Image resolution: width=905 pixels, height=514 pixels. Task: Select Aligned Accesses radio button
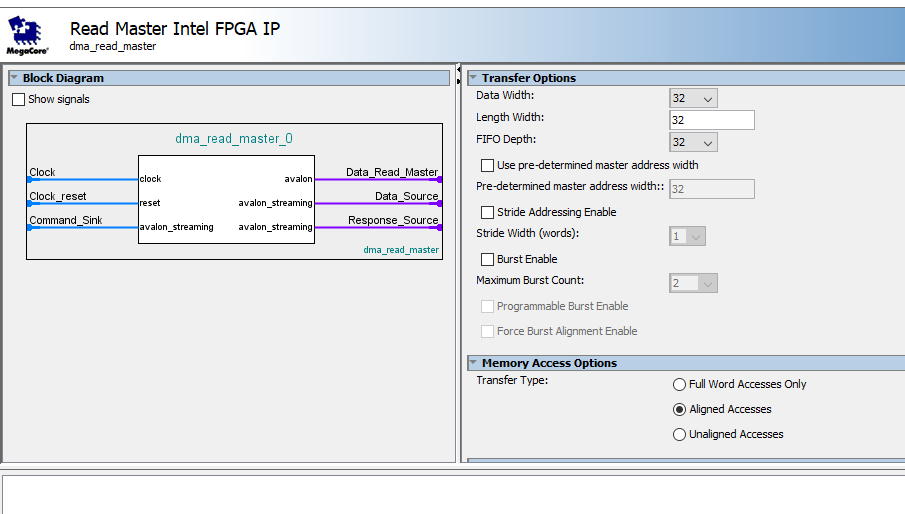[x=679, y=409]
